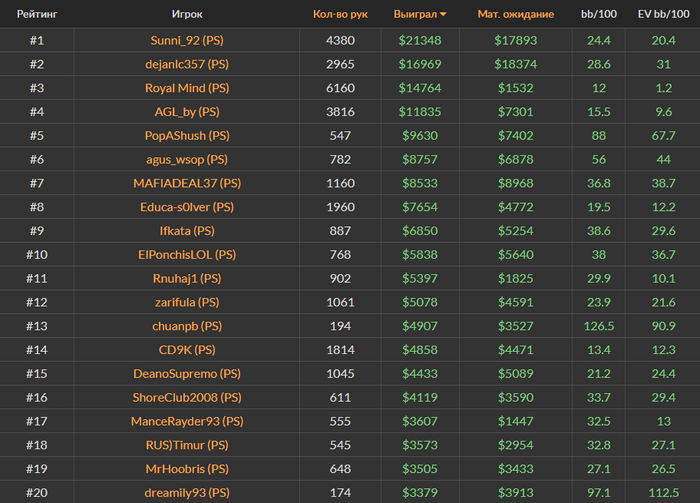This screenshot has width=700, height=503.
Task: Open Educa-s0lver (PS) profile
Action: tap(186, 207)
